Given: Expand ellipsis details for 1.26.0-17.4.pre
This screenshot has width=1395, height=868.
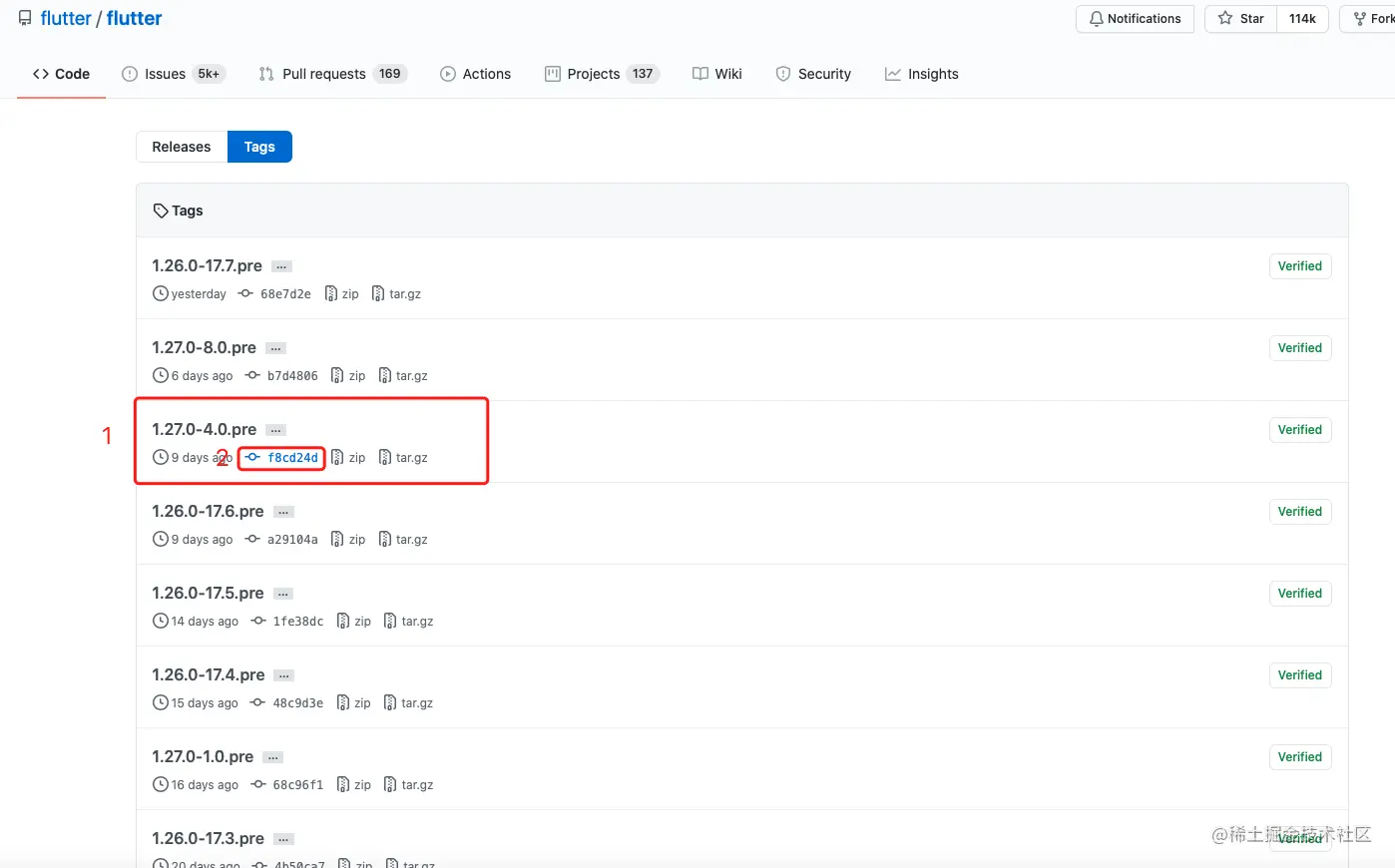Looking at the screenshot, I should click(284, 675).
